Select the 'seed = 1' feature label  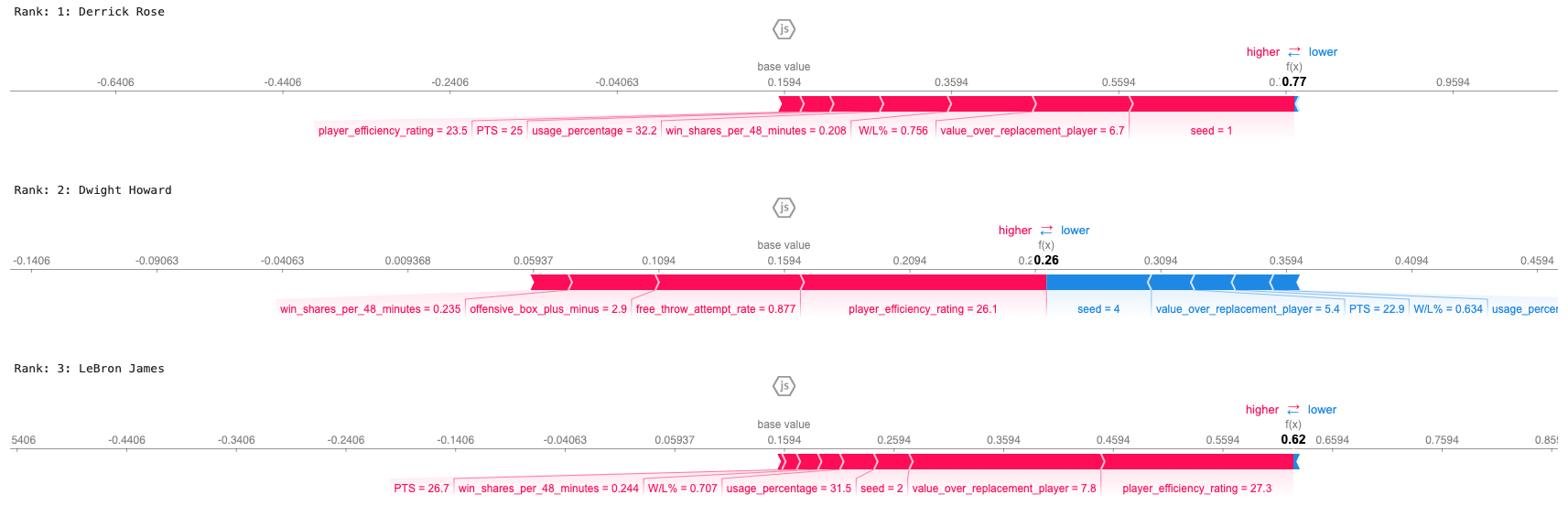(x=1211, y=131)
